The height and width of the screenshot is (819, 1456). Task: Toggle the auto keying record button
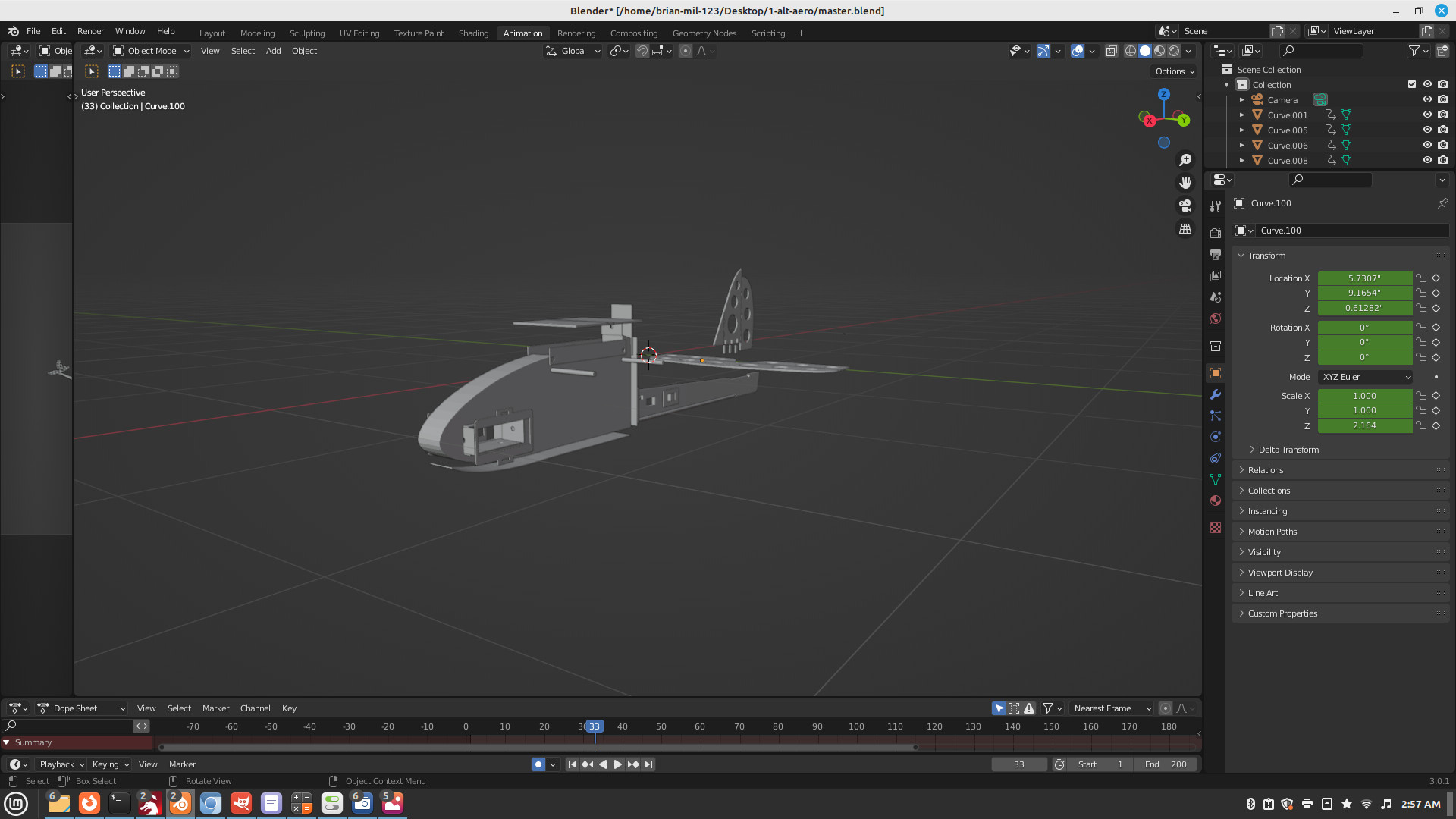(538, 764)
